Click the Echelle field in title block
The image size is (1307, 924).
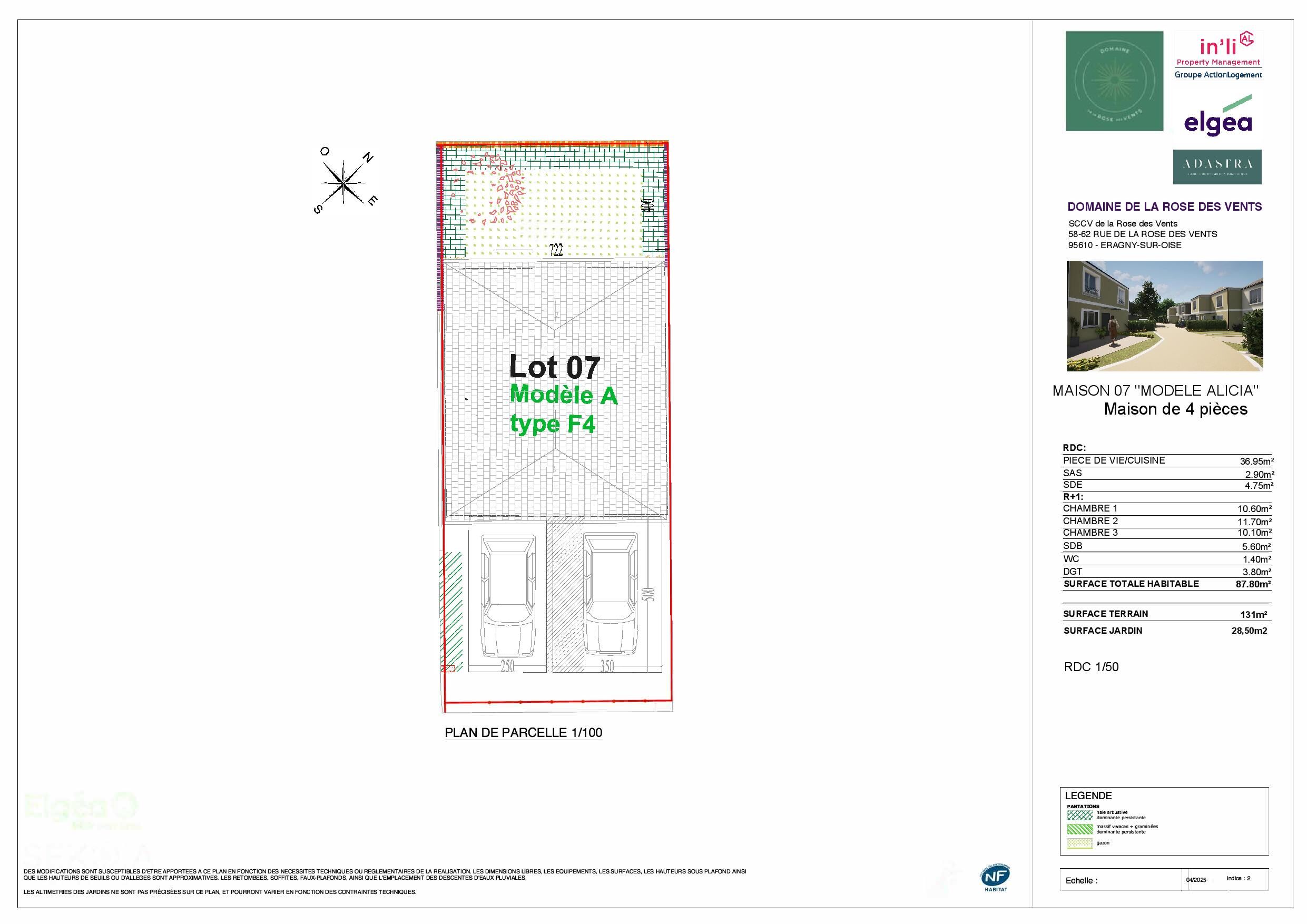pyautogui.click(x=1082, y=881)
